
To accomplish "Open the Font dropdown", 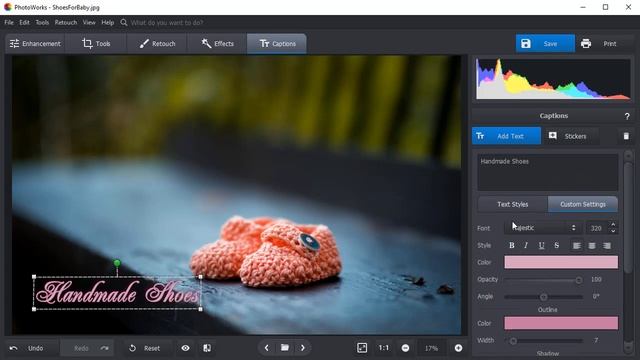I will [x=542, y=228].
